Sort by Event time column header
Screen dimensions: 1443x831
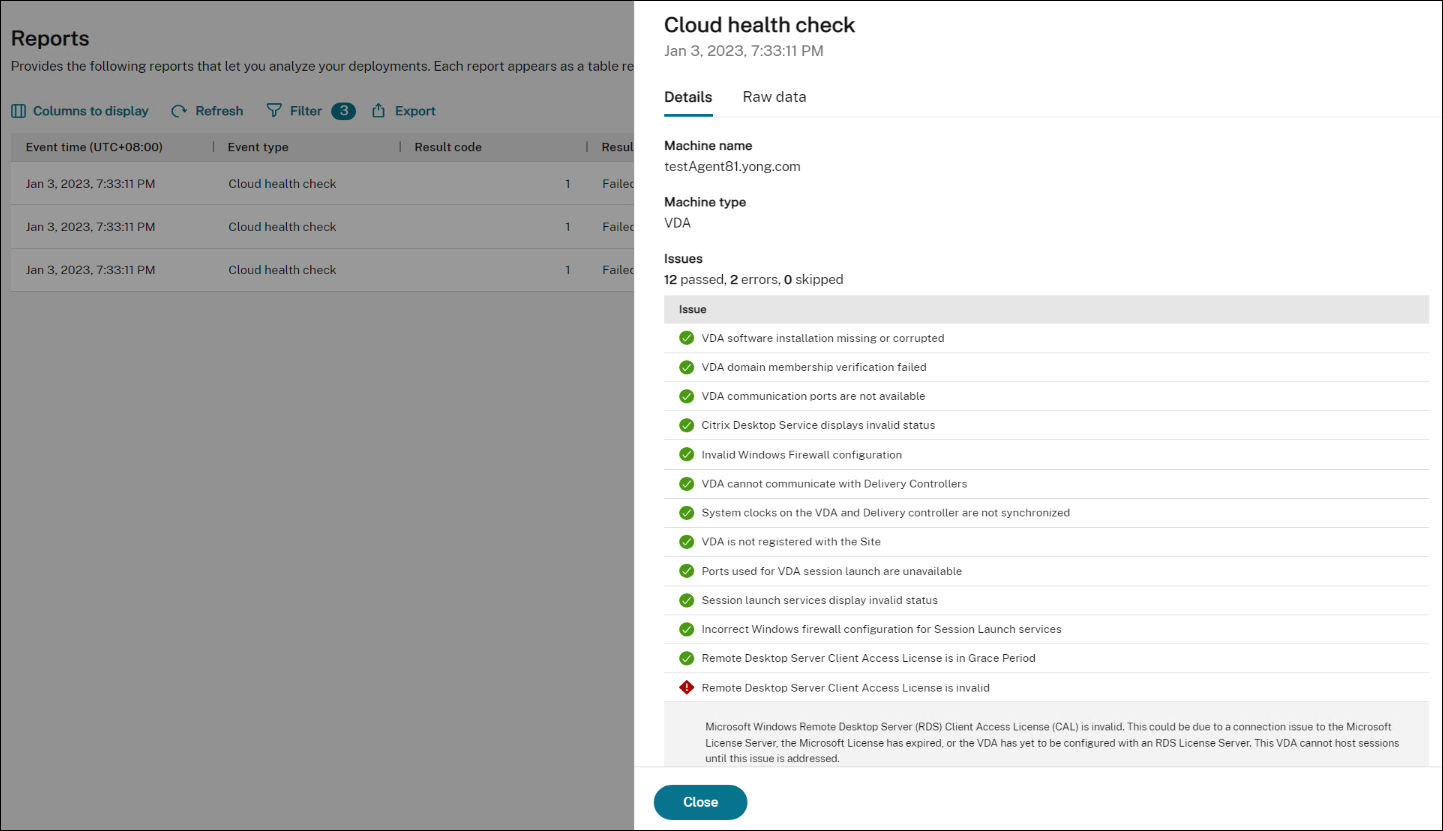(94, 147)
